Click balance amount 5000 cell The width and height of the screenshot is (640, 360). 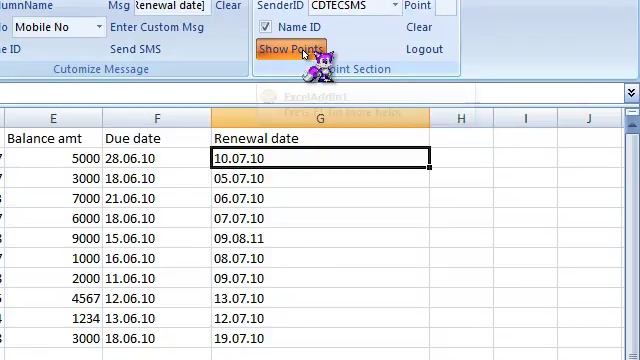point(53,158)
